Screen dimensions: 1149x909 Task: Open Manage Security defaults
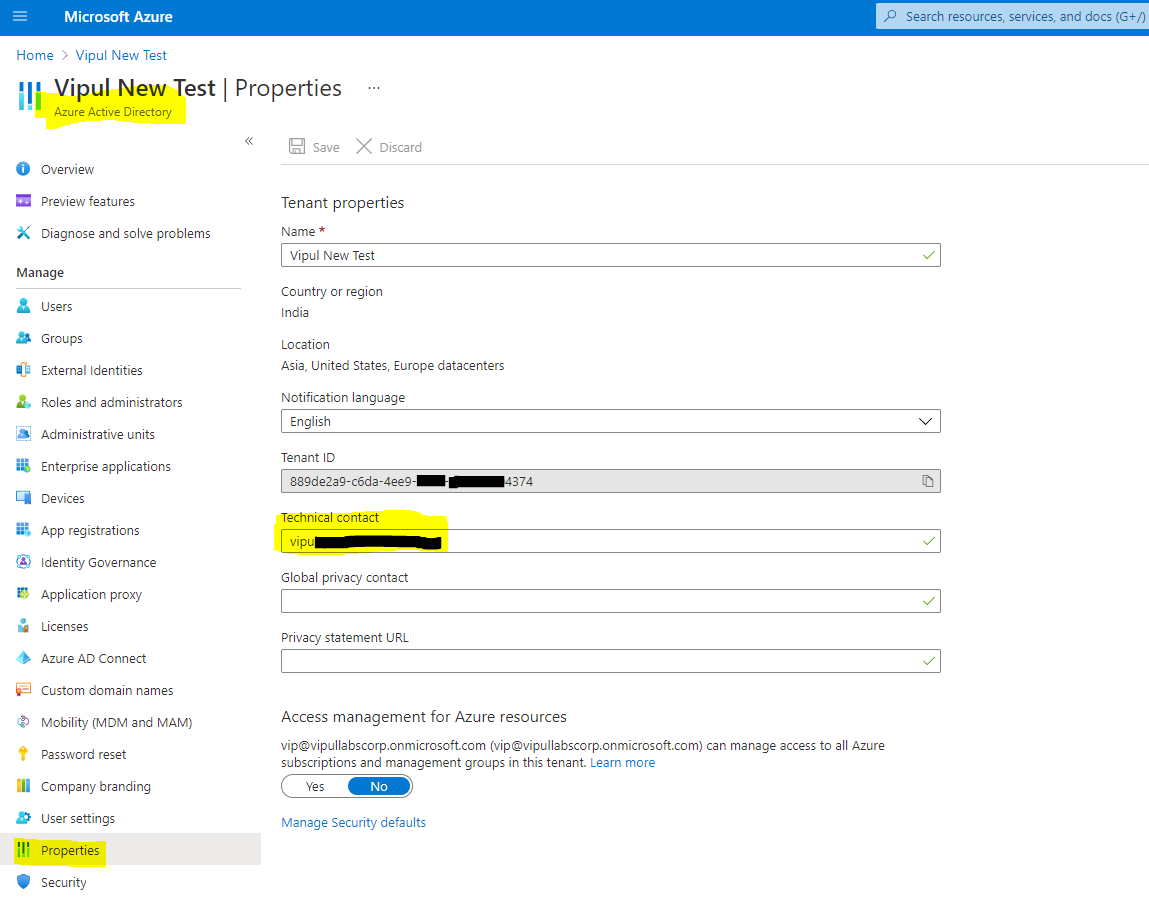tap(352, 822)
